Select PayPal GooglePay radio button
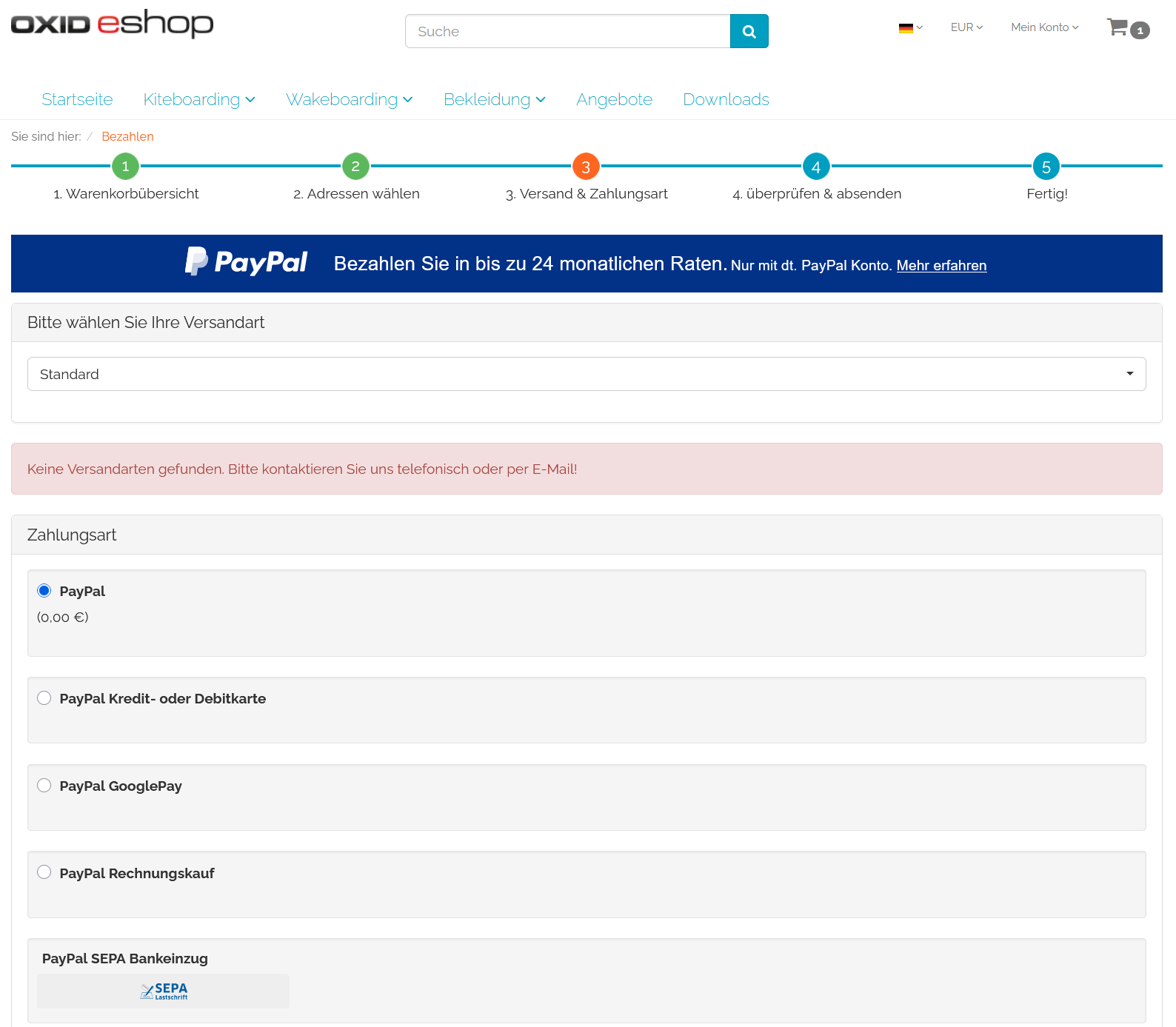Viewport: 1176px width, 1027px height. point(44,786)
